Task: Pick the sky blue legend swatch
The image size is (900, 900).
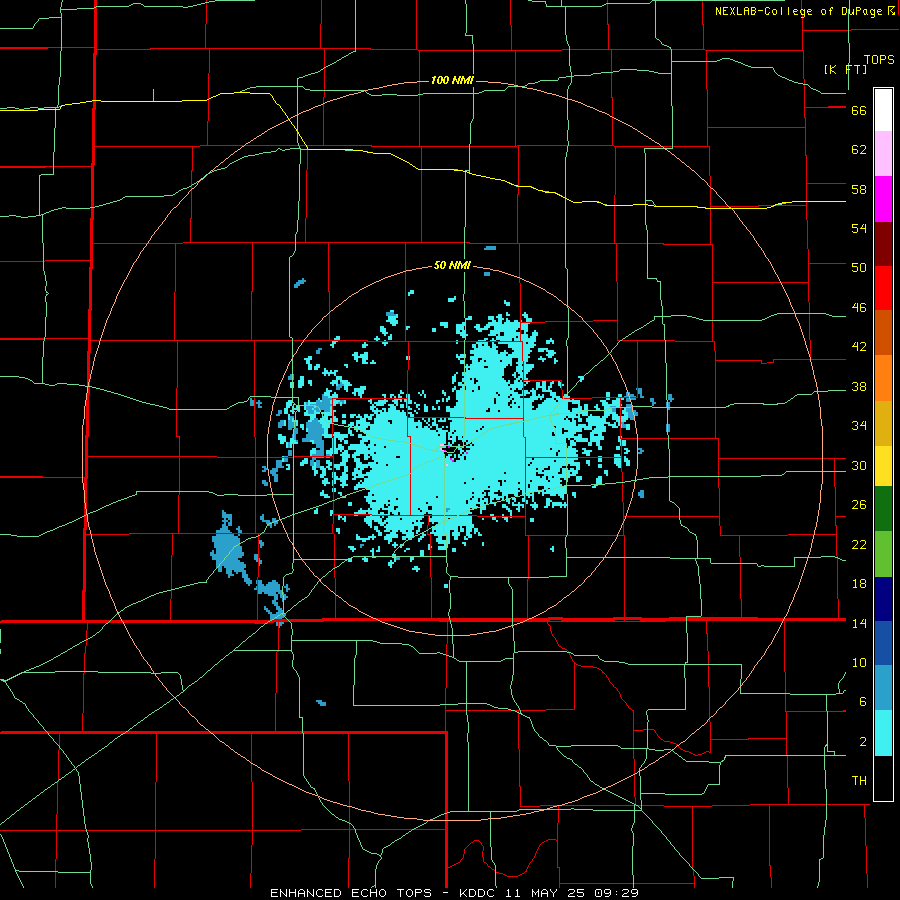Action: click(883, 688)
